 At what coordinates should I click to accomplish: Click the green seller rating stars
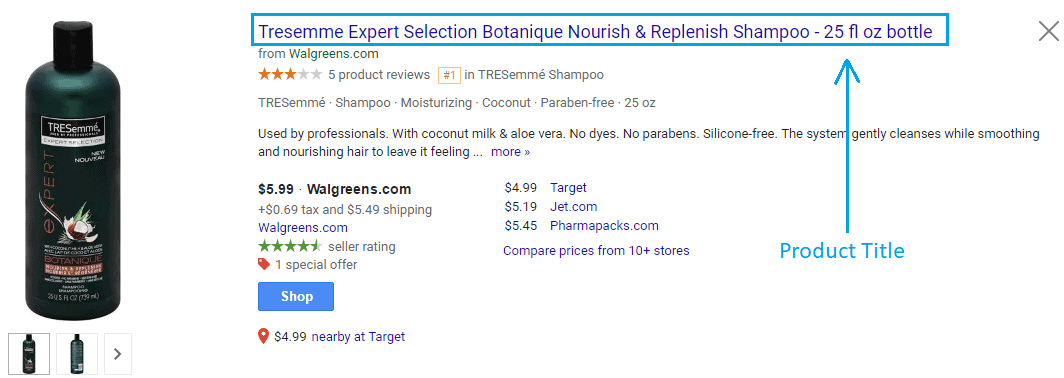290,246
